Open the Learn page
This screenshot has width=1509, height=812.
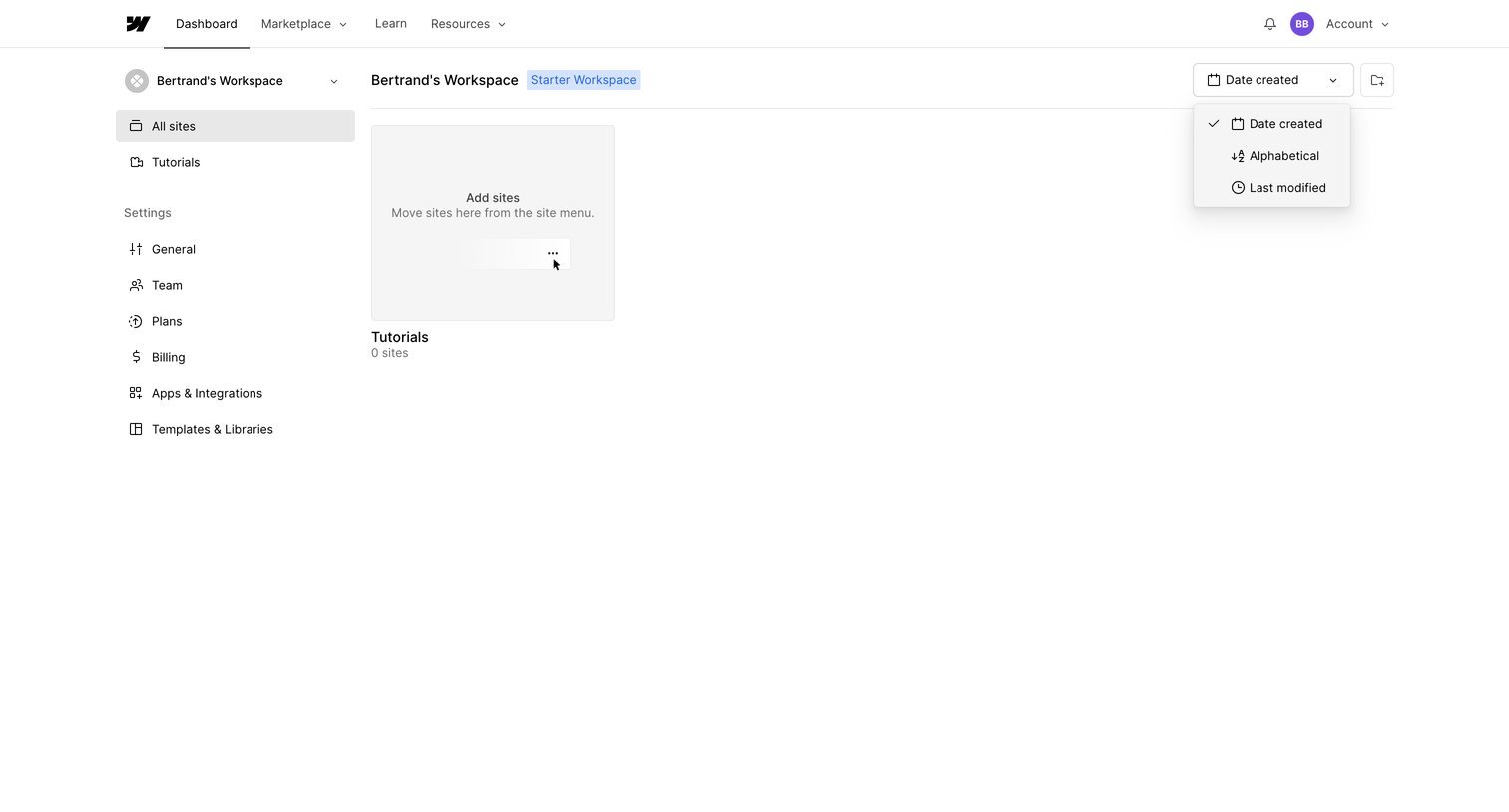pyautogui.click(x=391, y=24)
